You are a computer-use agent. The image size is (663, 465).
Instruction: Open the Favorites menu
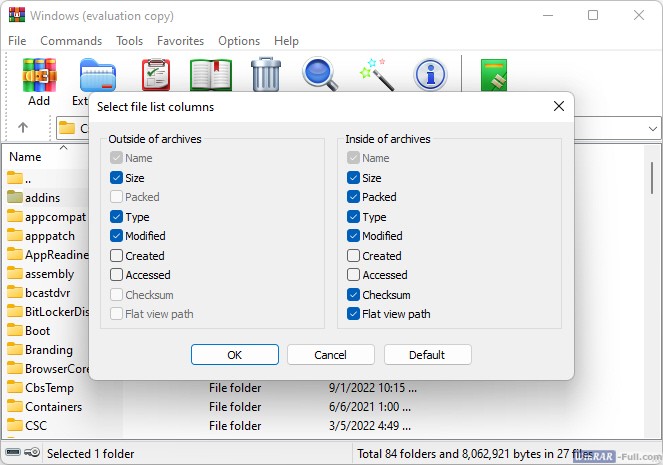pyautogui.click(x=180, y=41)
